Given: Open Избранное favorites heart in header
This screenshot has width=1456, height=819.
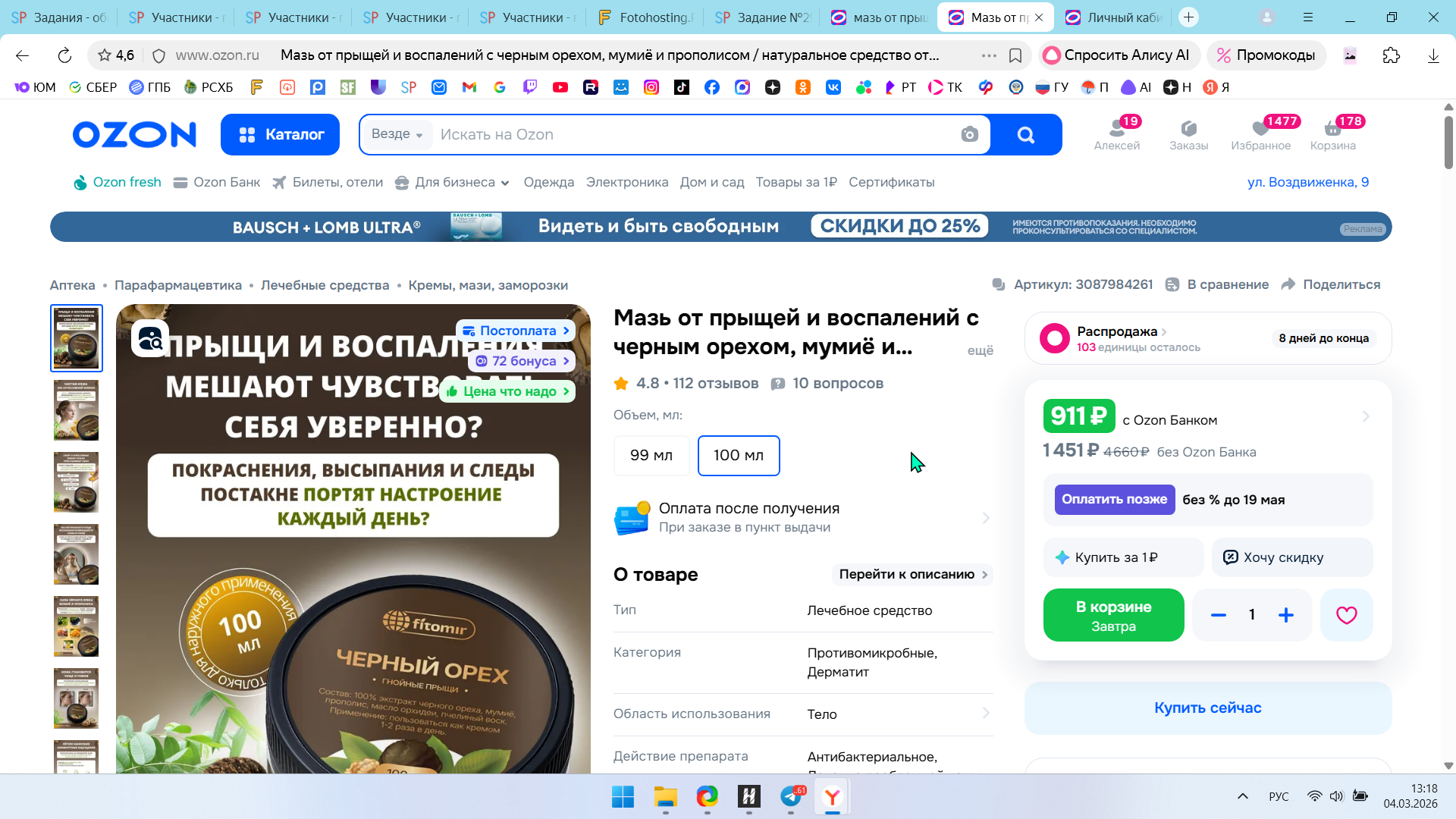Looking at the screenshot, I should (1260, 133).
